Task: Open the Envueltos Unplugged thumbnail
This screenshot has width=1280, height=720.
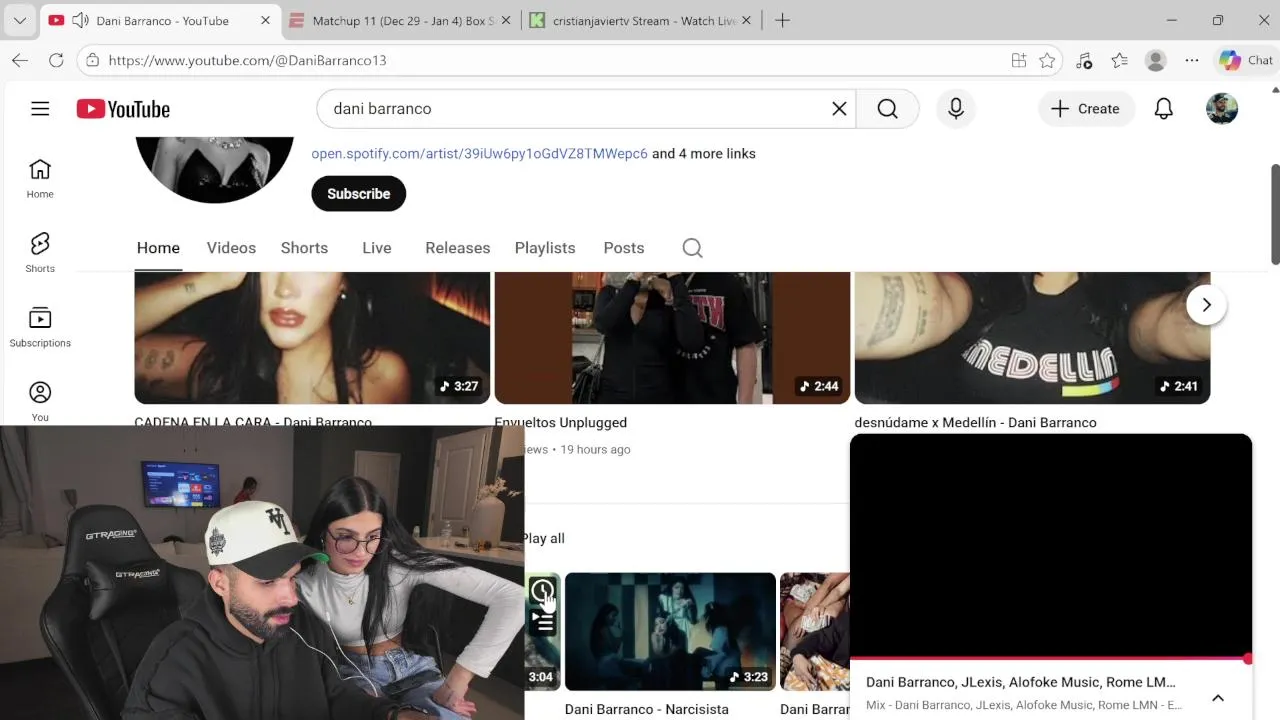Action: (x=672, y=338)
